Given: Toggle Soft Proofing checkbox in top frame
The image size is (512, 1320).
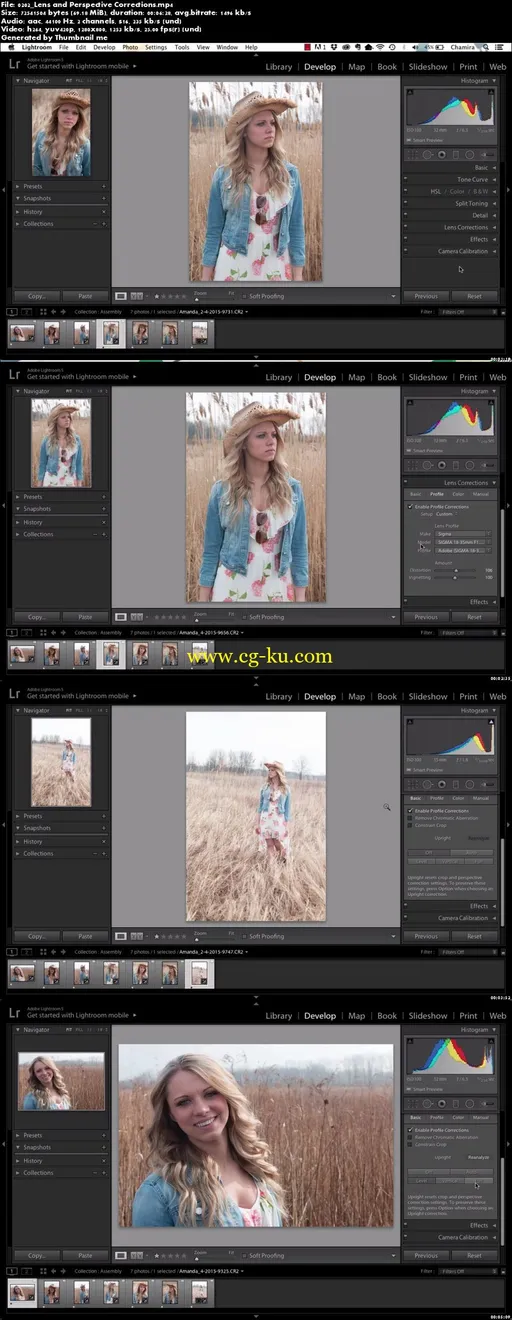Looking at the screenshot, I should [x=244, y=296].
